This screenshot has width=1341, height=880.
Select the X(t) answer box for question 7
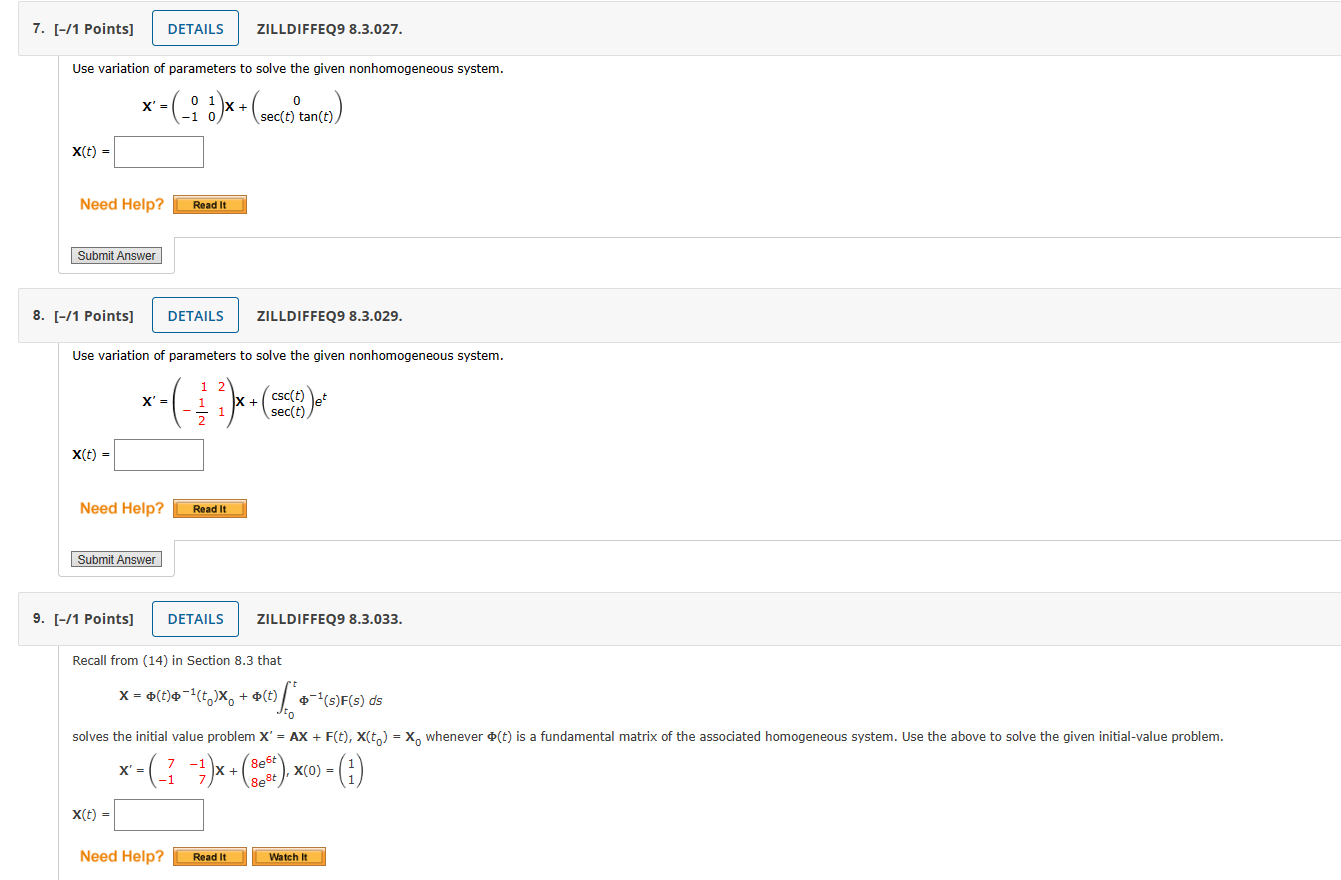pyautogui.click(x=158, y=151)
